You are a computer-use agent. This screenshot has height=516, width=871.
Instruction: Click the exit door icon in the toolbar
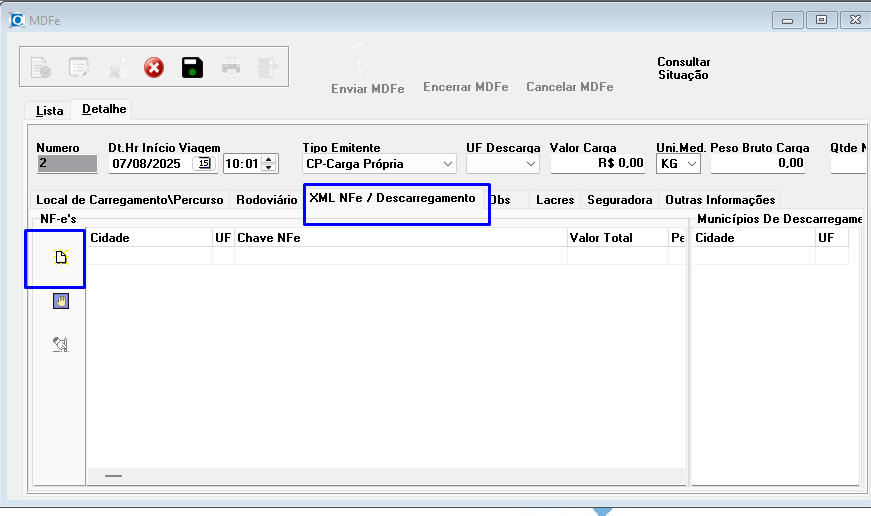[x=267, y=68]
